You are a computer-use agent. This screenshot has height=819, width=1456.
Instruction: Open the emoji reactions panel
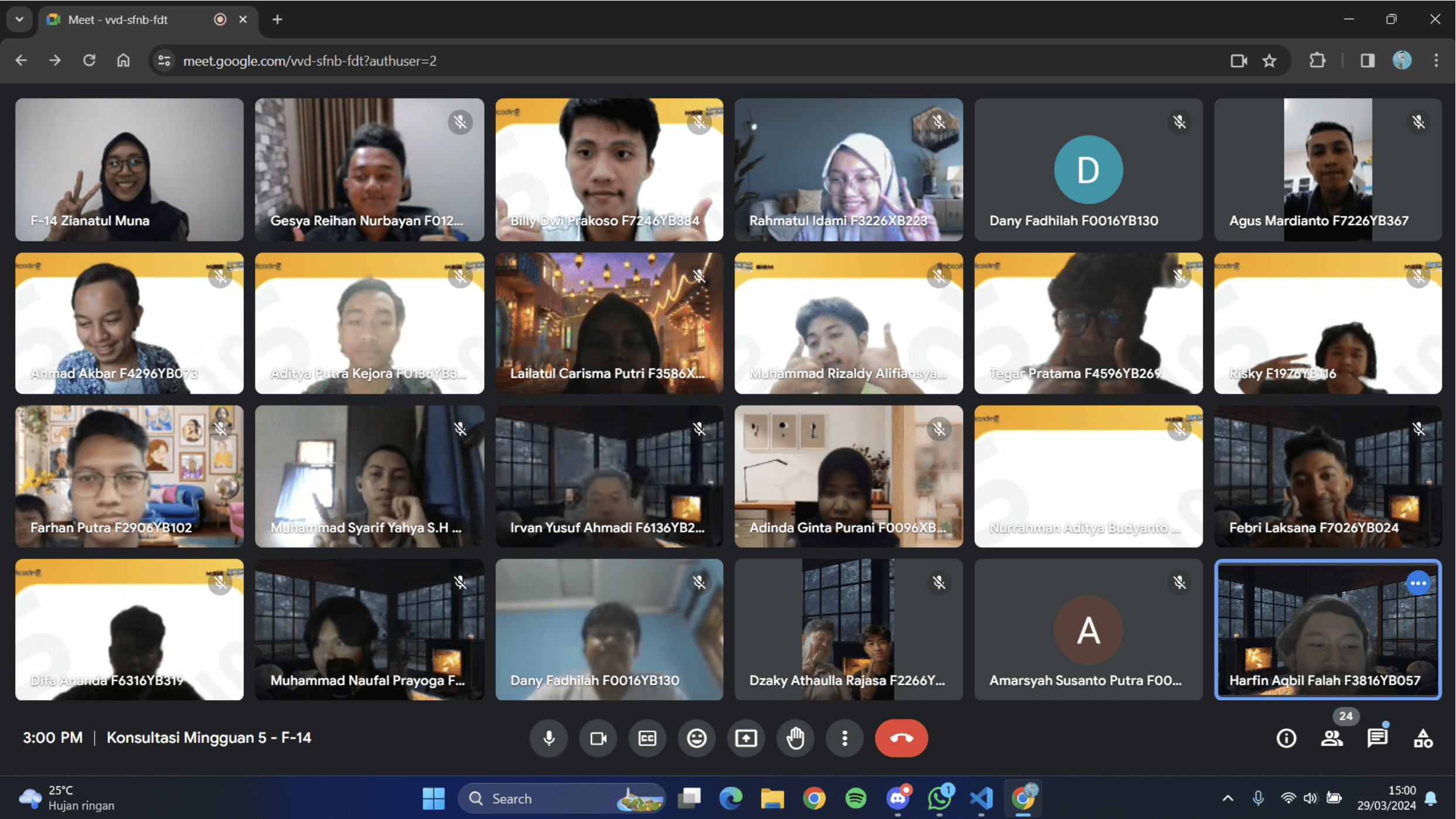pos(696,738)
